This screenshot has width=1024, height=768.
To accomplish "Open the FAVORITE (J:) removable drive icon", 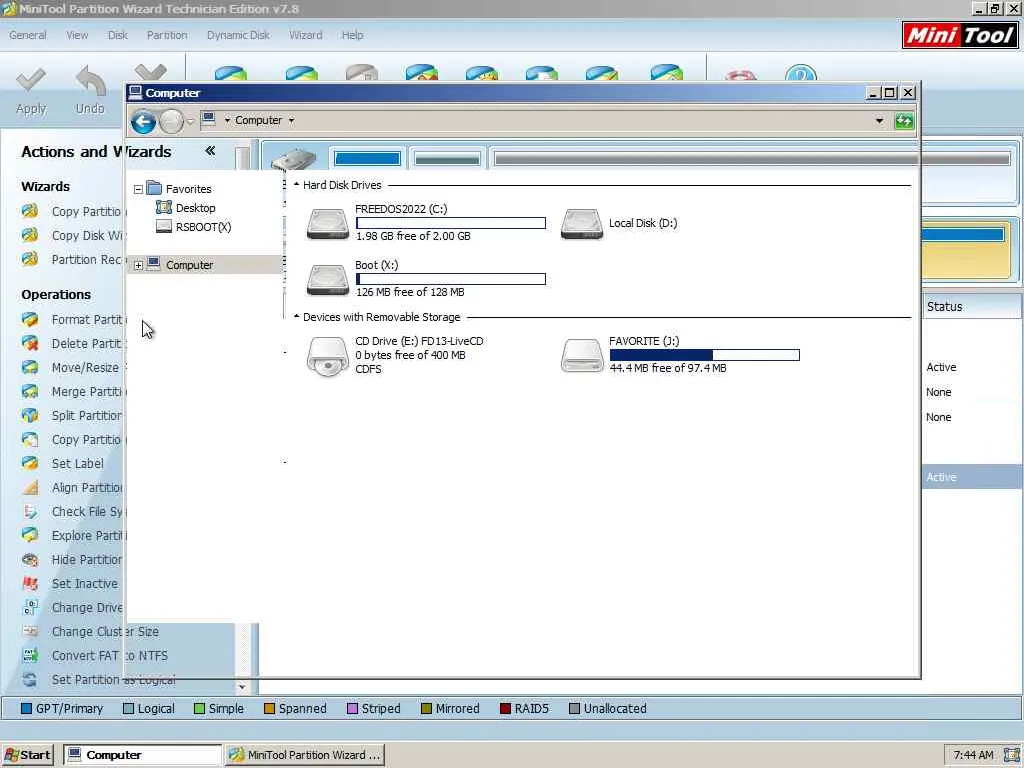I will point(581,356).
